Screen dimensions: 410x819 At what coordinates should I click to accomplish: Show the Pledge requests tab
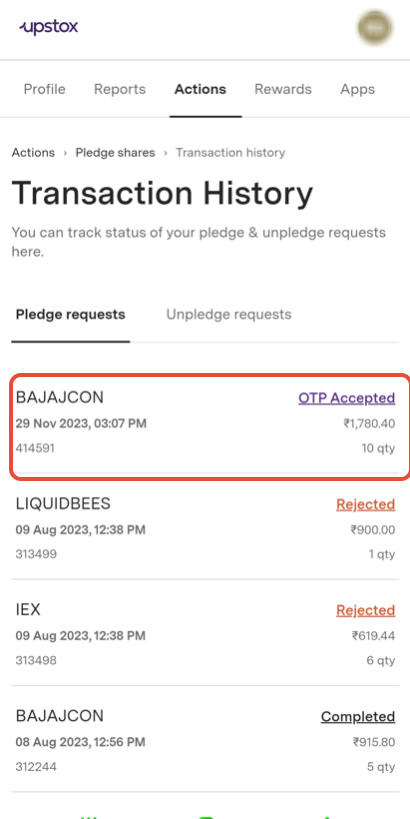(71, 315)
